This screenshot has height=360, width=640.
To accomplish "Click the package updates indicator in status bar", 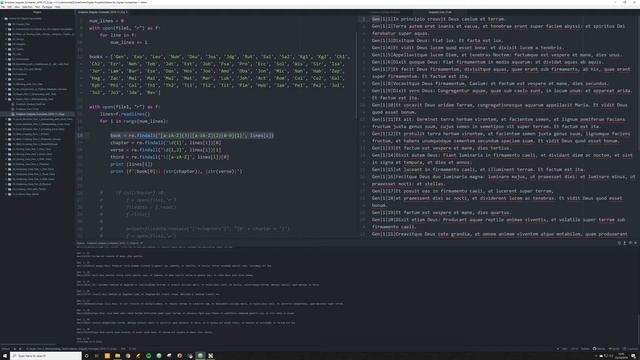I will (x=631, y=349).
